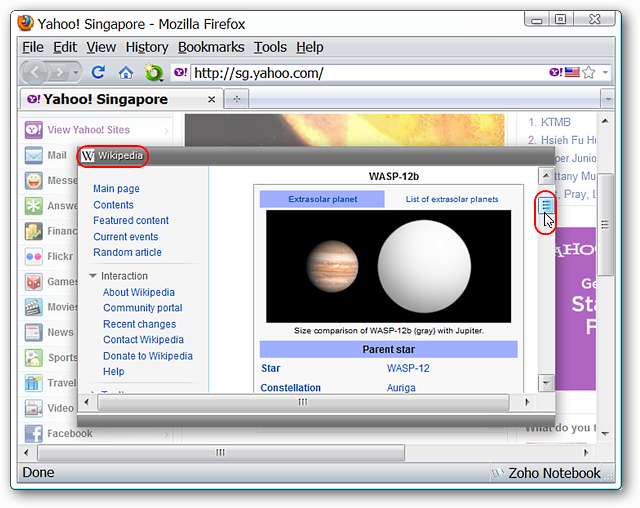Open the Tools menu
This screenshot has width=640, height=508.
(x=270, y=47)
